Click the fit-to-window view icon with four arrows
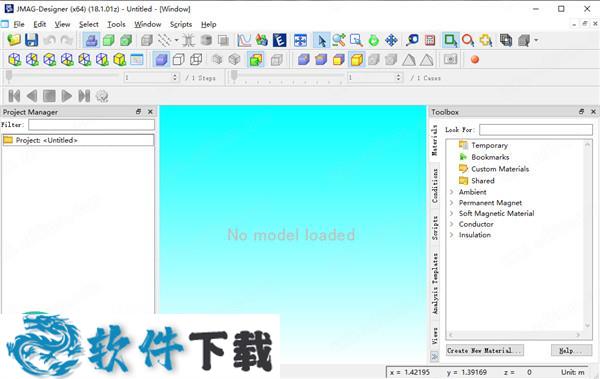The width and height of the screenshot is (600, 379). click(x=300, y=40)
